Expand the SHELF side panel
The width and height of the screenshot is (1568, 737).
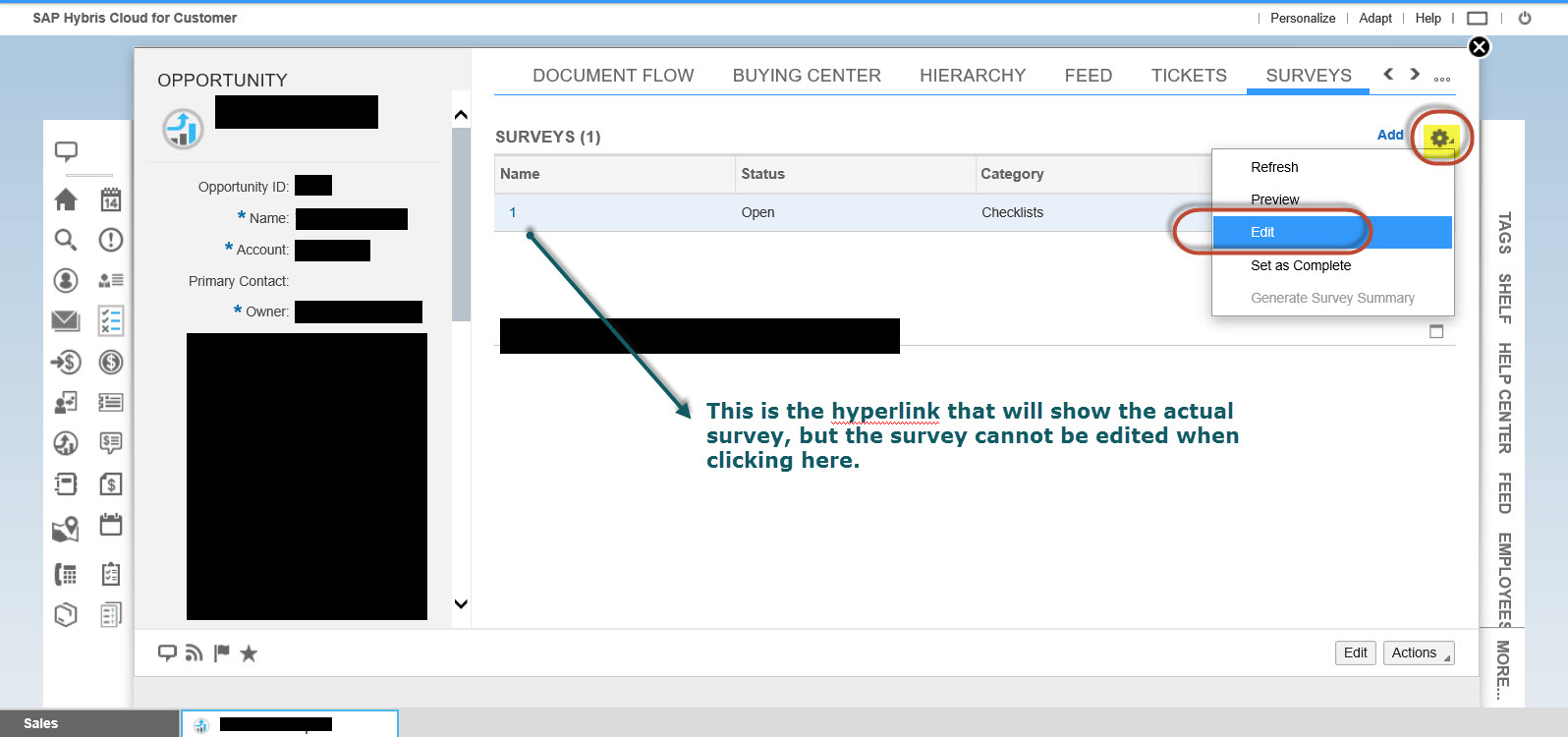point(1504,299)
